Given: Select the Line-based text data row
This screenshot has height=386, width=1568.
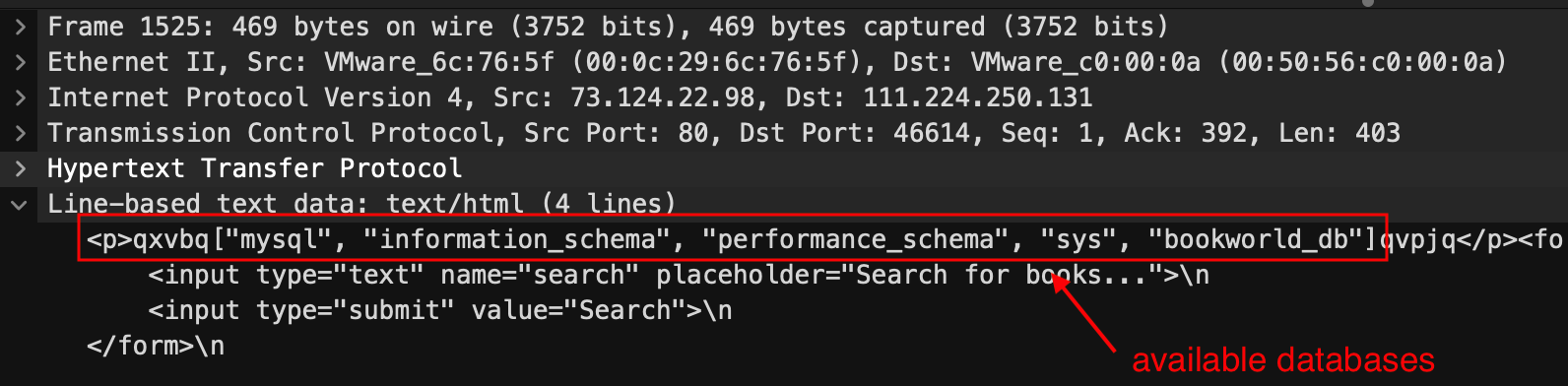Looking at the screenshot, I should (784, 204).
